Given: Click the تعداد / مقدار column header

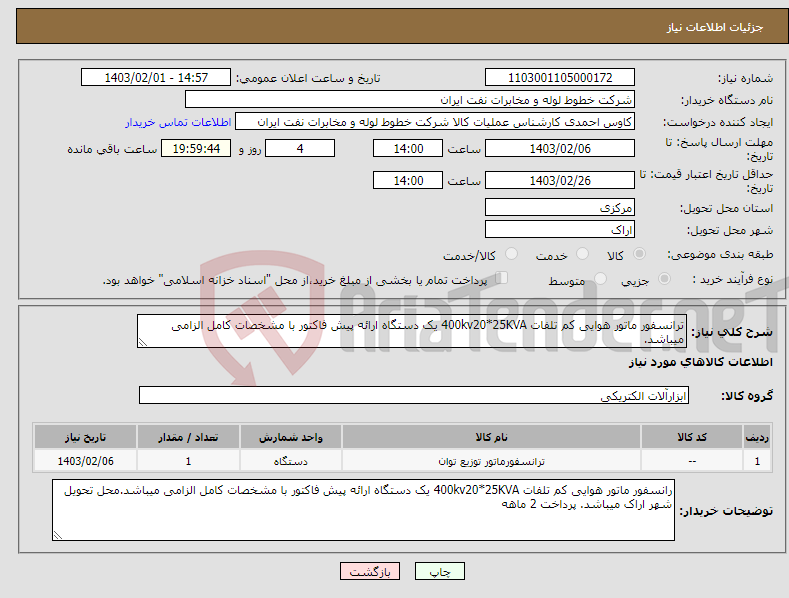Looking at the screenshot, I should (x=188, y=437).
